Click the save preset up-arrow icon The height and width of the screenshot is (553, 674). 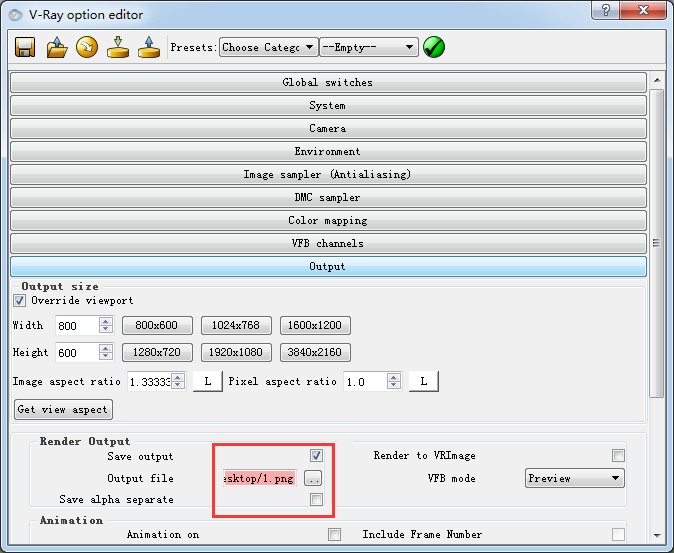coord(149,47)
